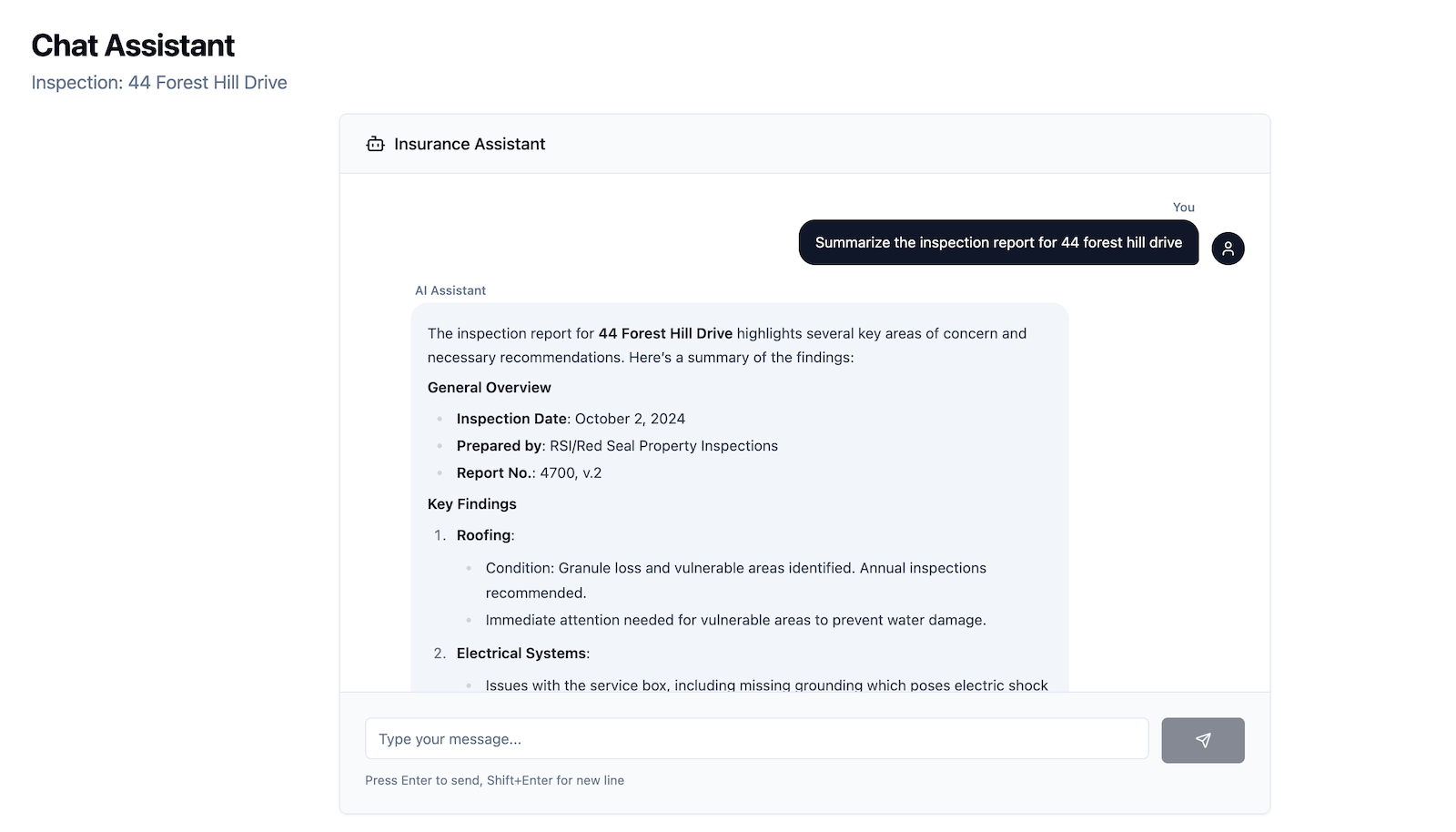Click the 'General Overview' heading
The image size is (1456, 832).
(x=490, y=388)
